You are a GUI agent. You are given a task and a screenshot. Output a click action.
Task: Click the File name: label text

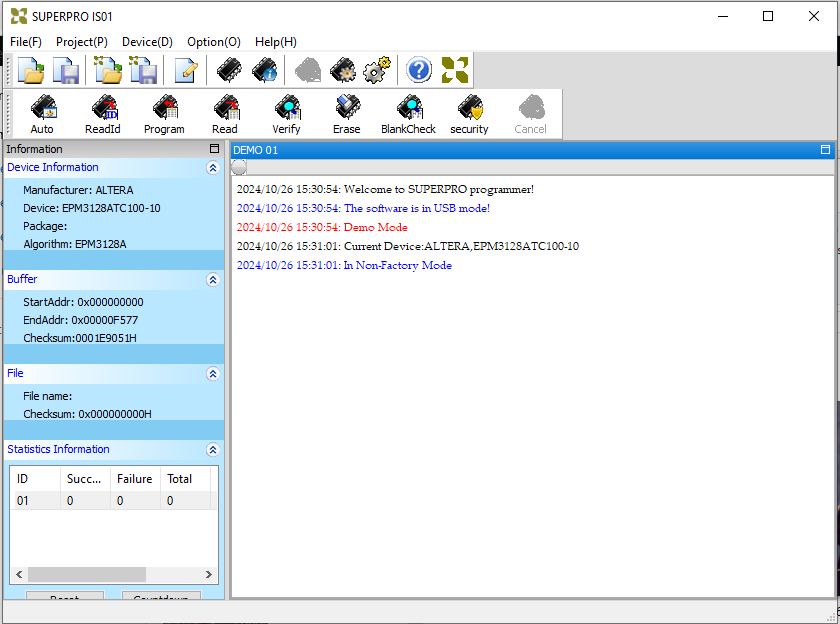[47, 396]
